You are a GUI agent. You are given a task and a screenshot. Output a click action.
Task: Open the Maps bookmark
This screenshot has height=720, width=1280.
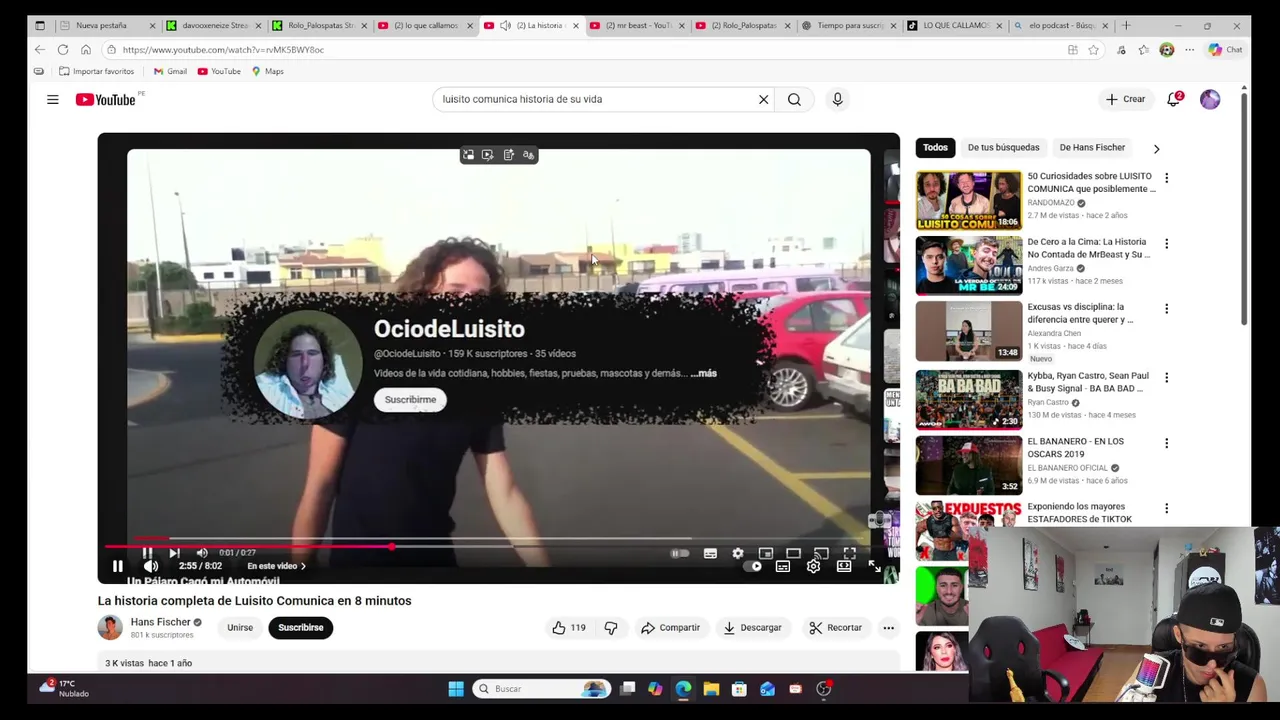(267, 71)
